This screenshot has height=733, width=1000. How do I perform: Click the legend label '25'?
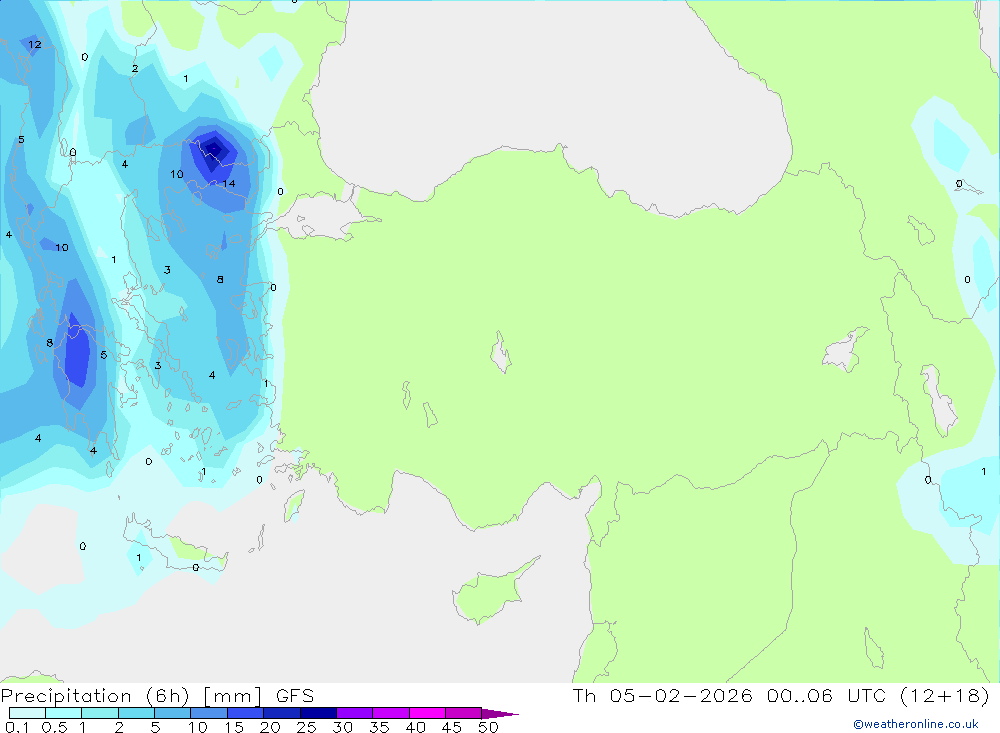tap(307, 727)
